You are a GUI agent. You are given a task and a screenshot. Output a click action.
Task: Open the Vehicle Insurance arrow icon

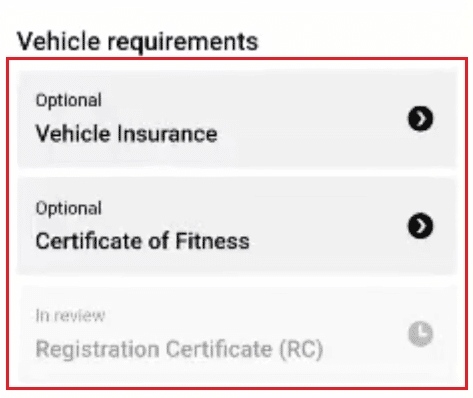(x=420, y=119)
